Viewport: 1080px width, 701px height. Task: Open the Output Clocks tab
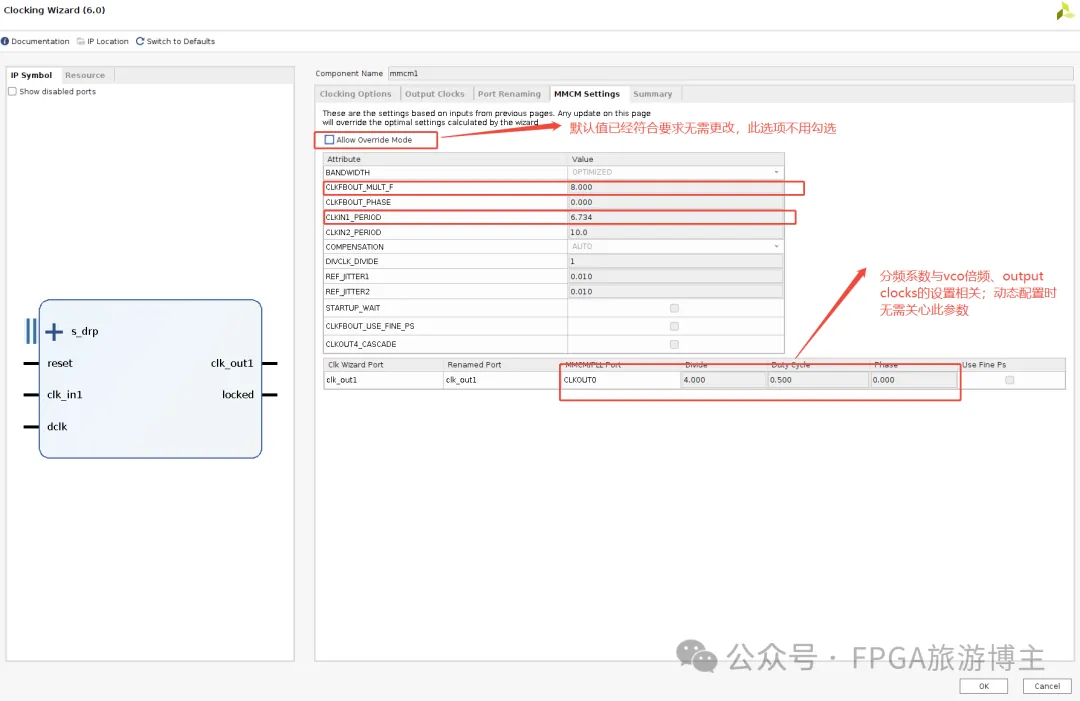pyautogui.click(x=435, y=94)
